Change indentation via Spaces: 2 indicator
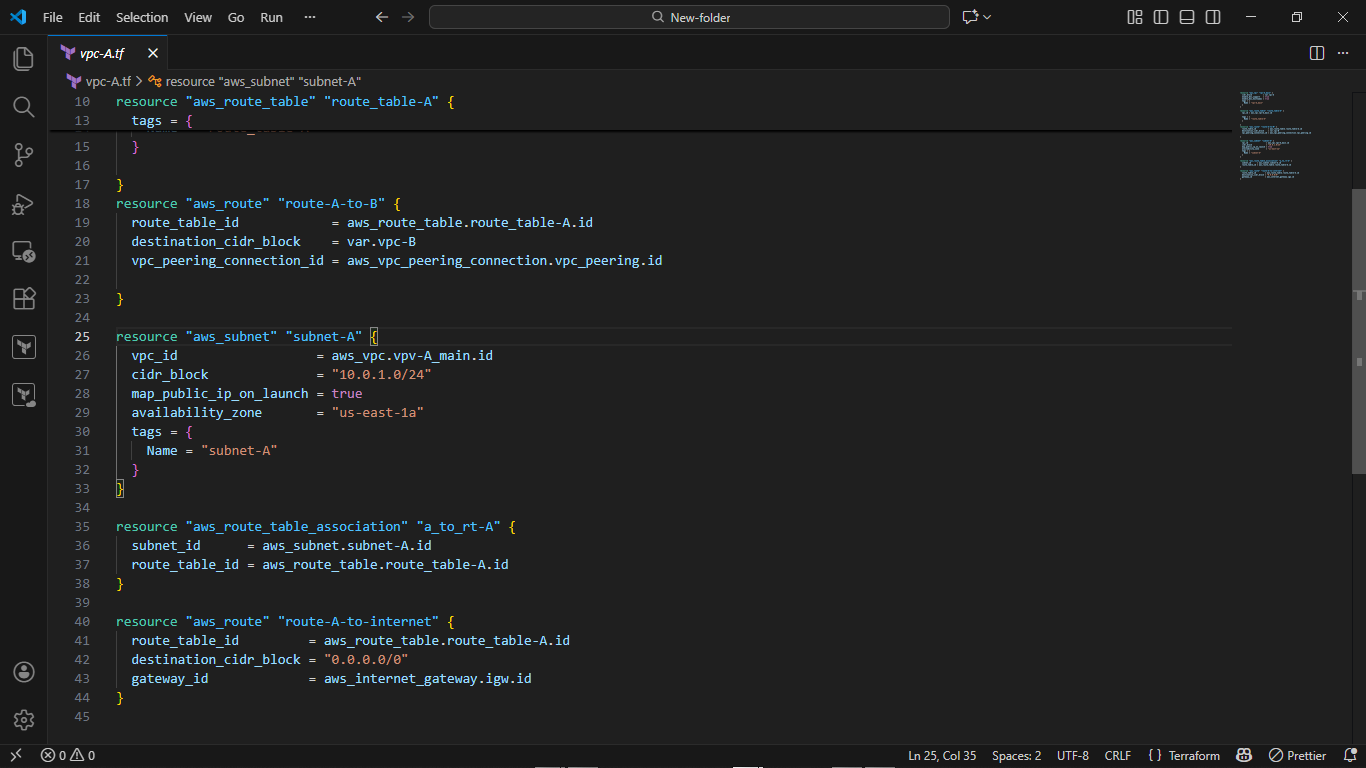Viewport: 1366px width, 768px height. coord(1016,755)
